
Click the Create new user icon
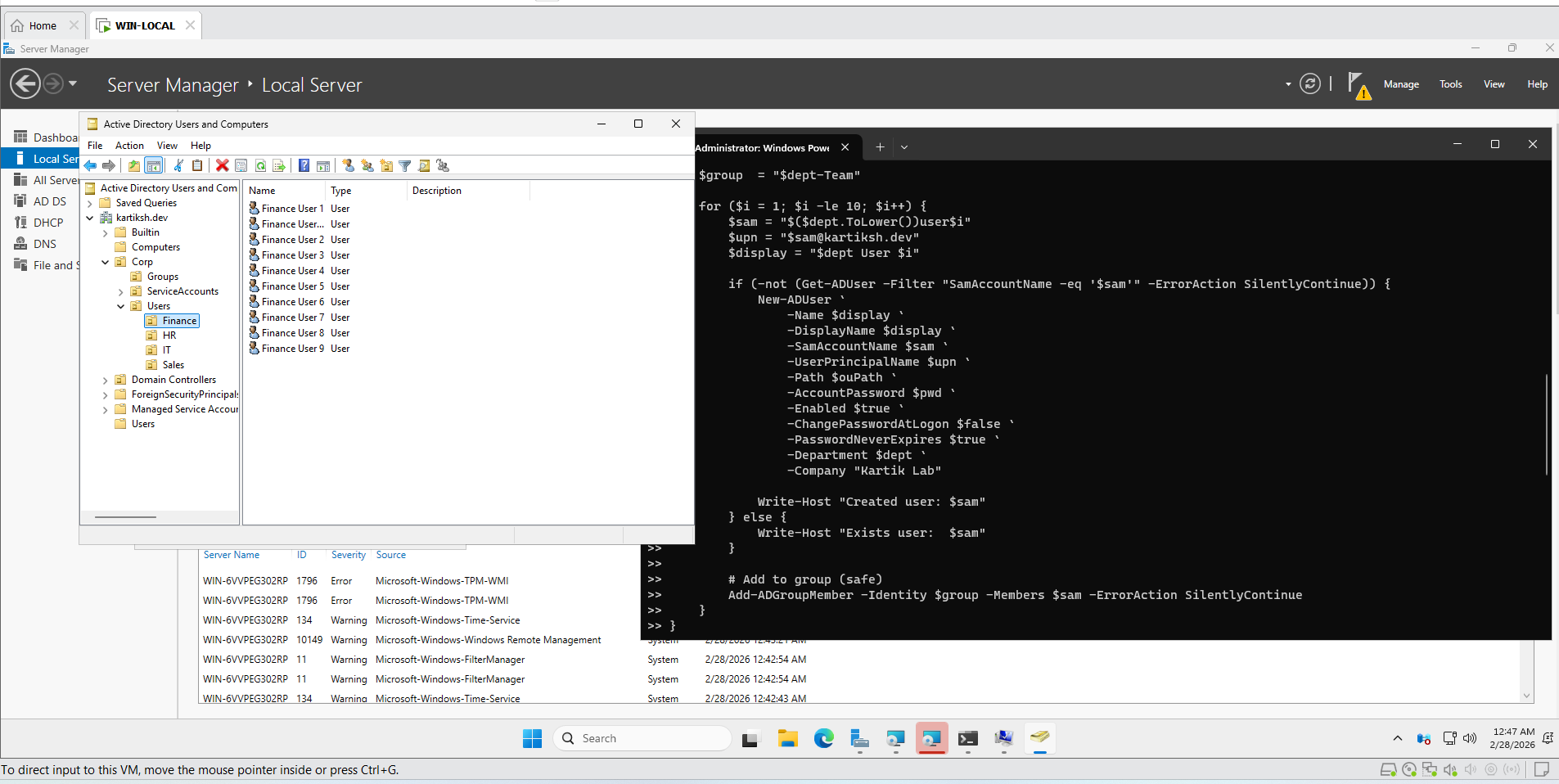(349, 166)
